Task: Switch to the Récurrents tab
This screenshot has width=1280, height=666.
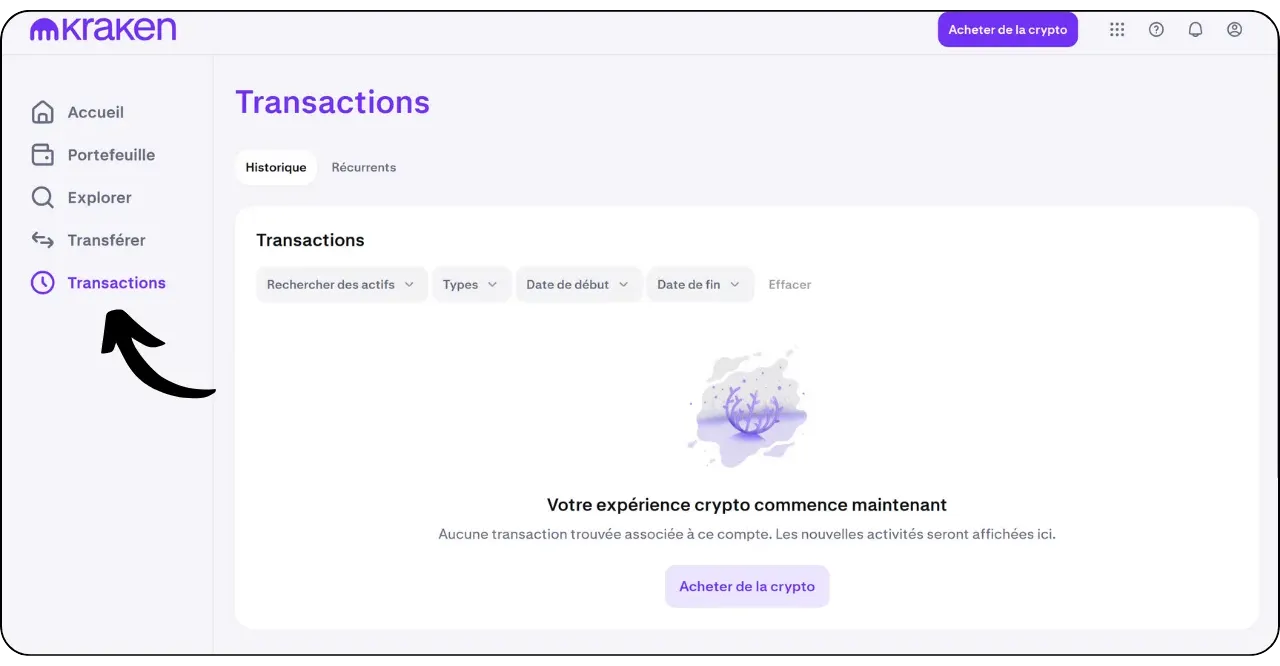Action: 364,168
